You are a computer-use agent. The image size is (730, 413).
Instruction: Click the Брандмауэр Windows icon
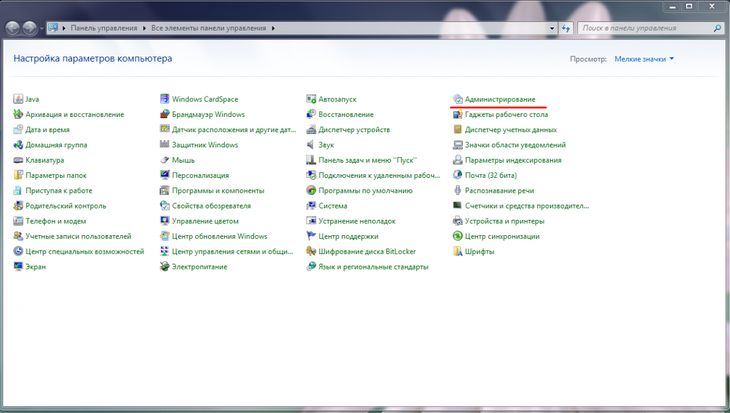(165, 115)
